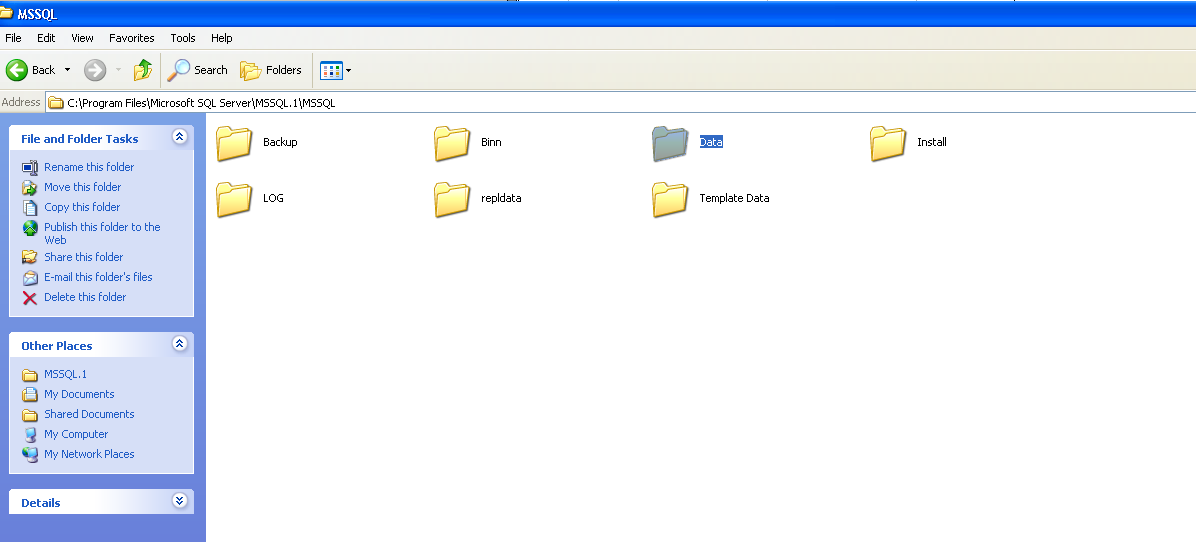Open My Network Places link

tap(89, 454)
